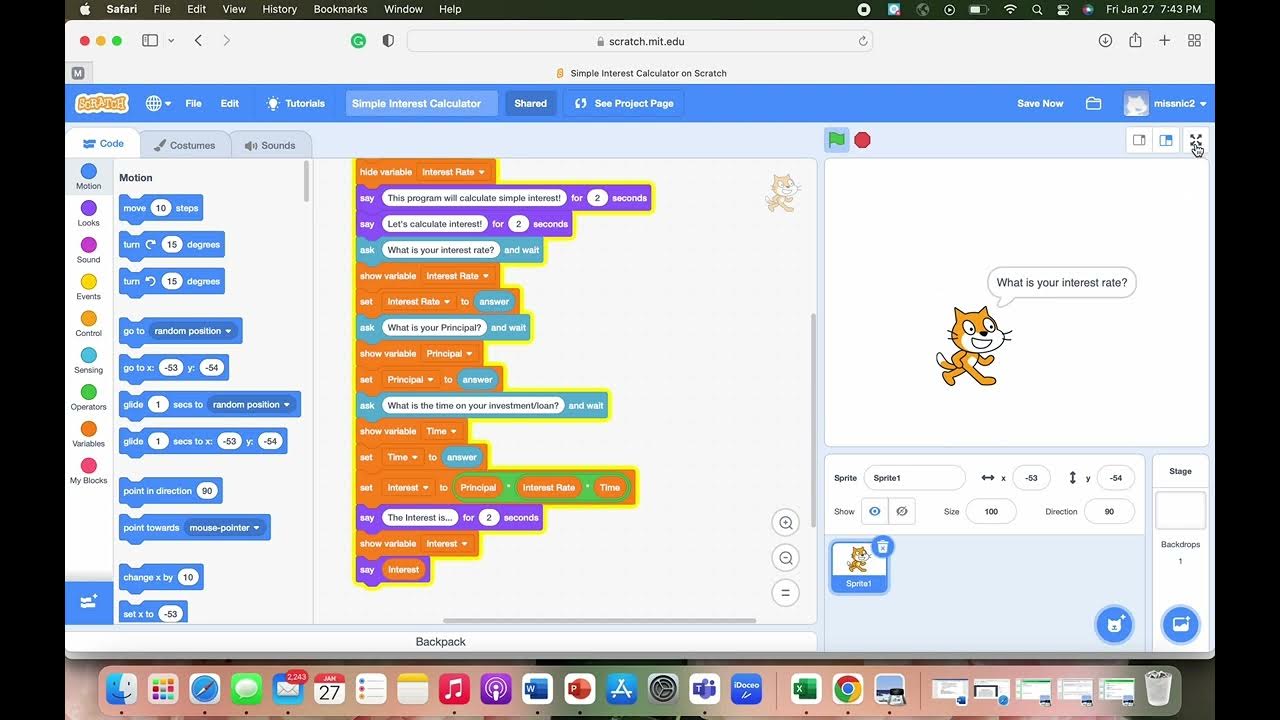The height and width of the screenshot is (720, 1280).
Task: Enter full screen stage mode
Action: 1196,140
